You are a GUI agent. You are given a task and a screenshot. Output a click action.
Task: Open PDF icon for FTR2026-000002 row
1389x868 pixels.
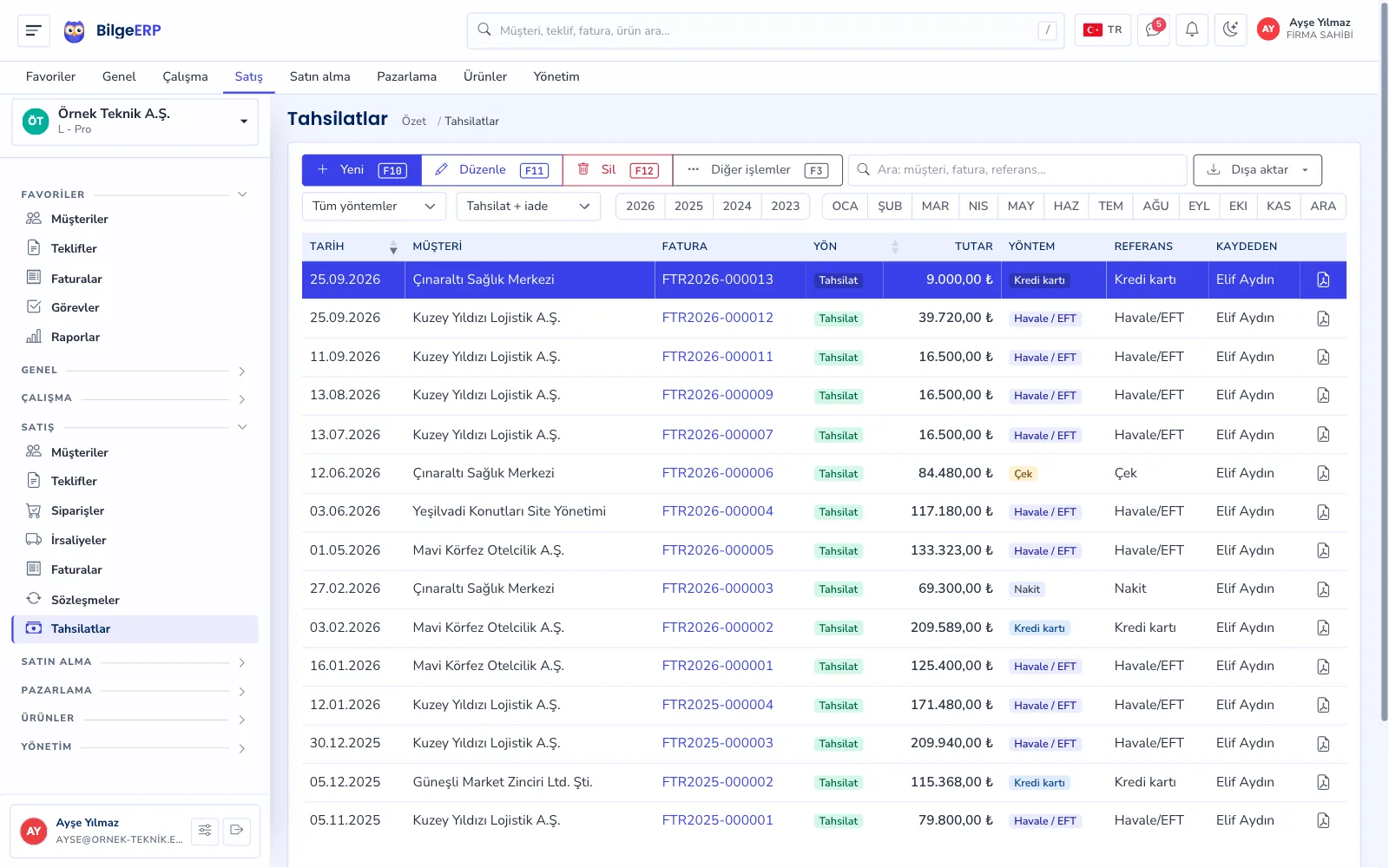click(x=1323, y=628)
